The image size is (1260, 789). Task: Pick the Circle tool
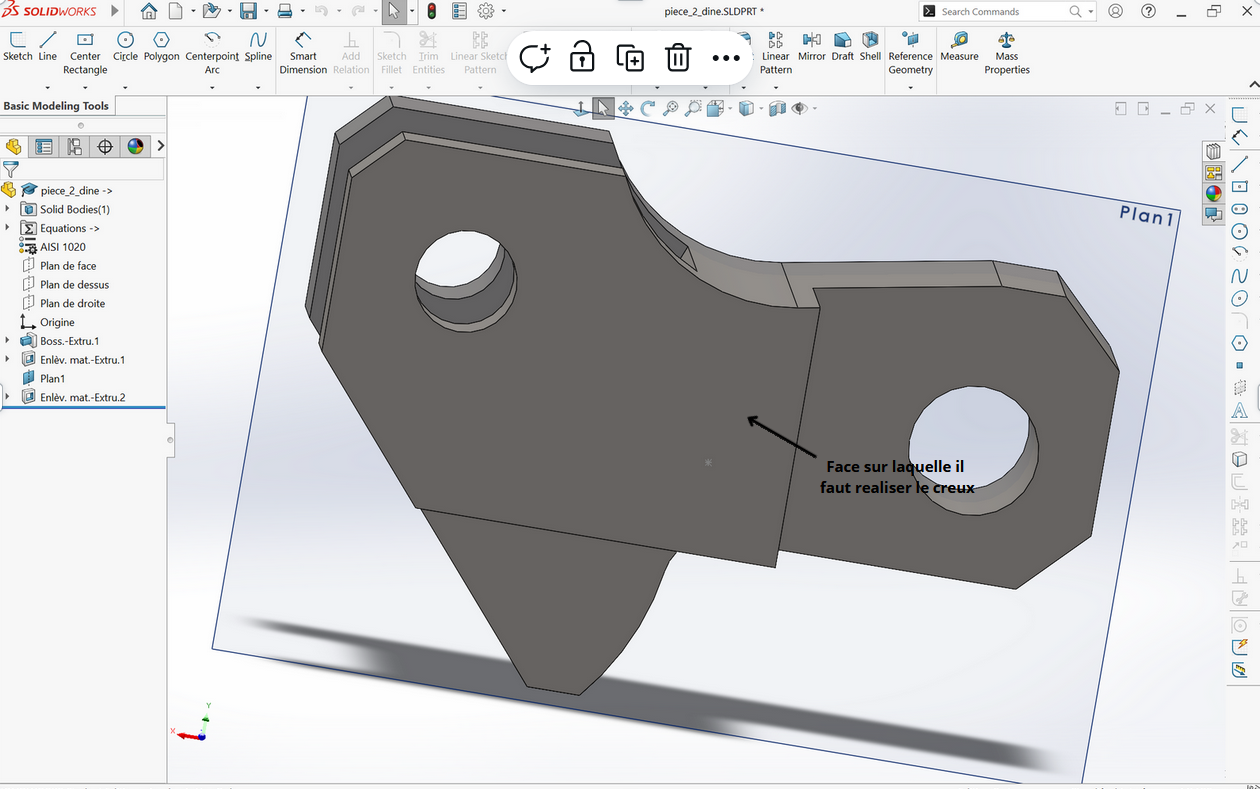pos(125,47)
